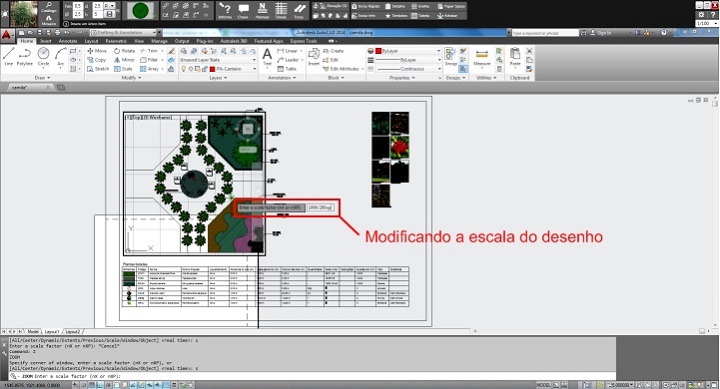Viewport: 720px width, 389px height.
Task: Click the Measure utility icon
Action: click(482, 56)
